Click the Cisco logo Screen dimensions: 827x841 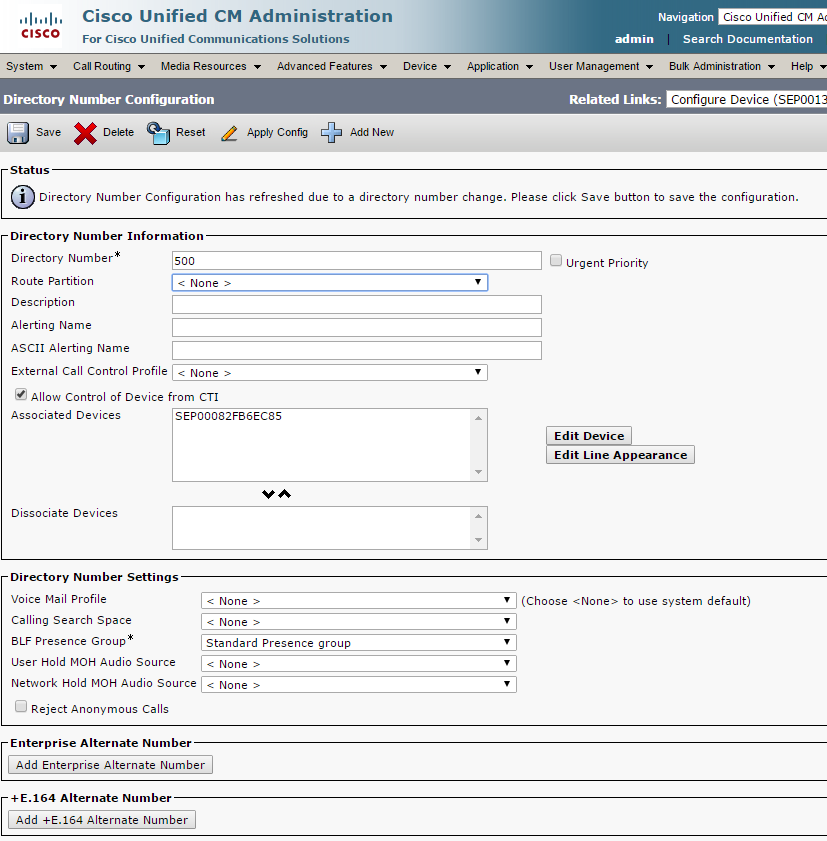40,27
